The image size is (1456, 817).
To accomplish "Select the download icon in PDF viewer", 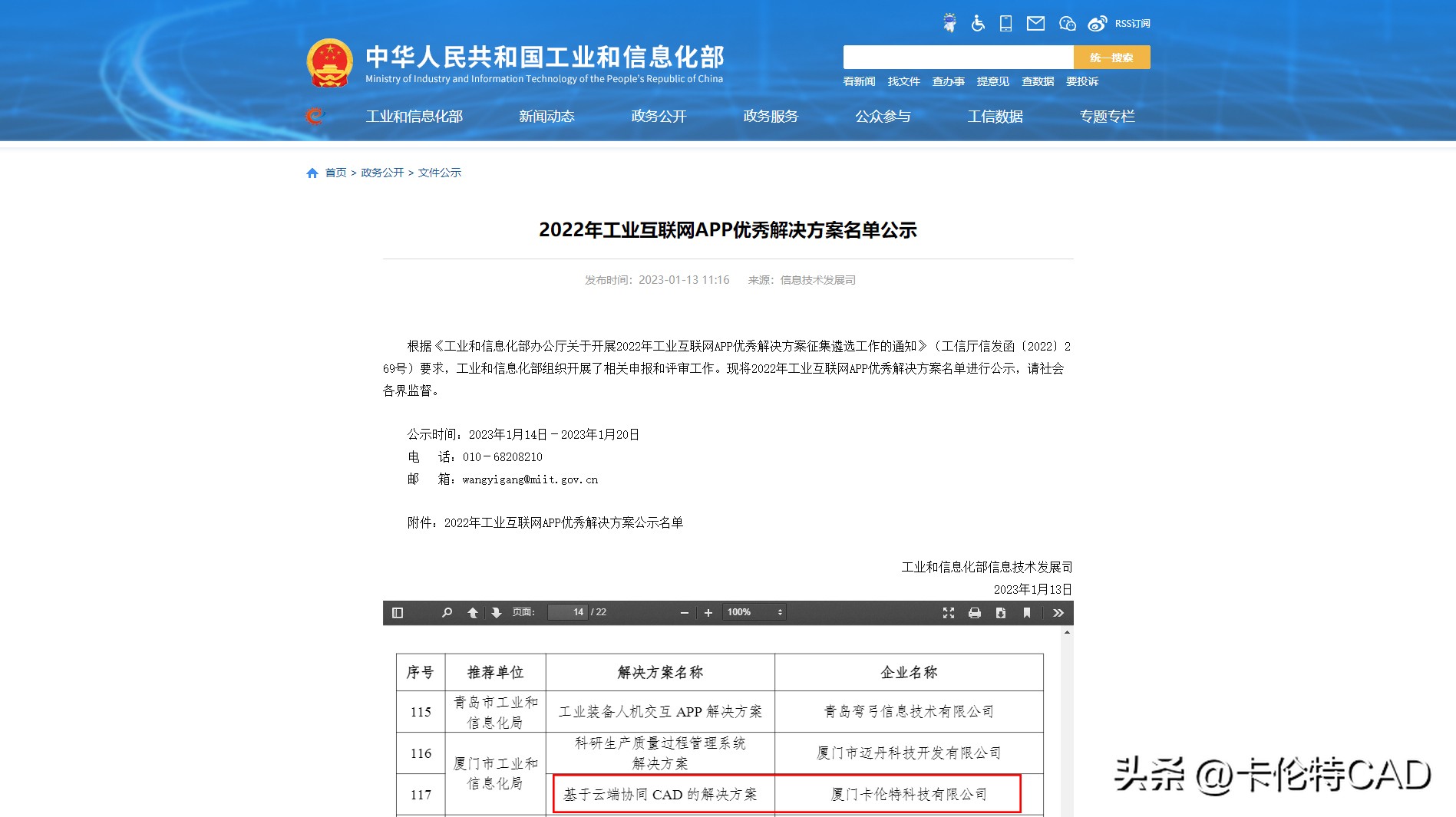I will [1000, 612].
